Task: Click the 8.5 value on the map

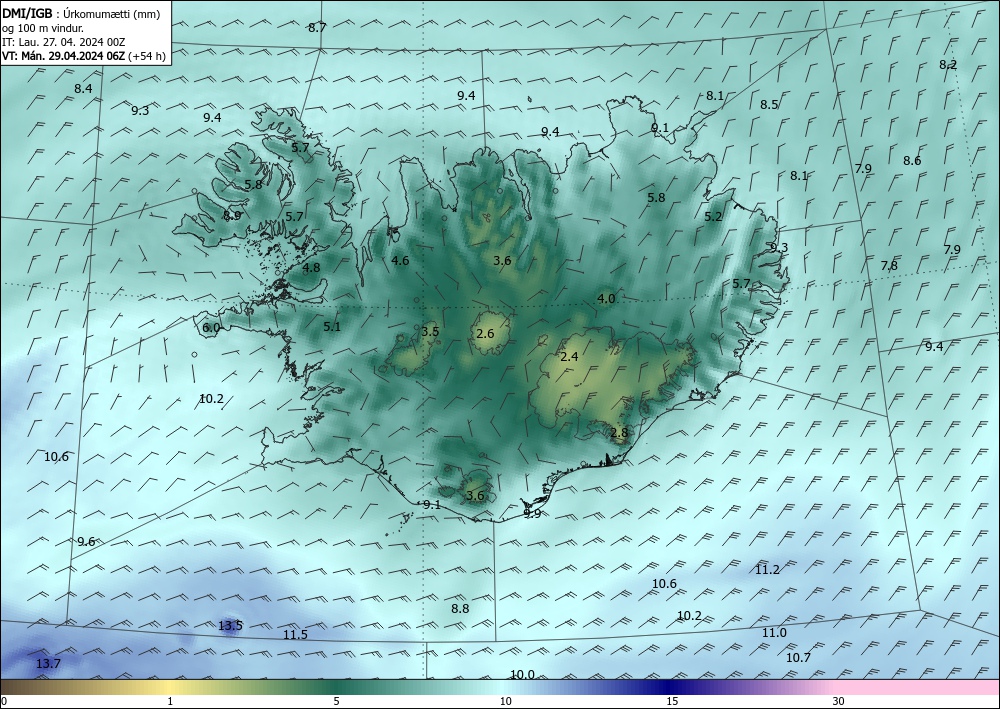Action: coord(769,105)
